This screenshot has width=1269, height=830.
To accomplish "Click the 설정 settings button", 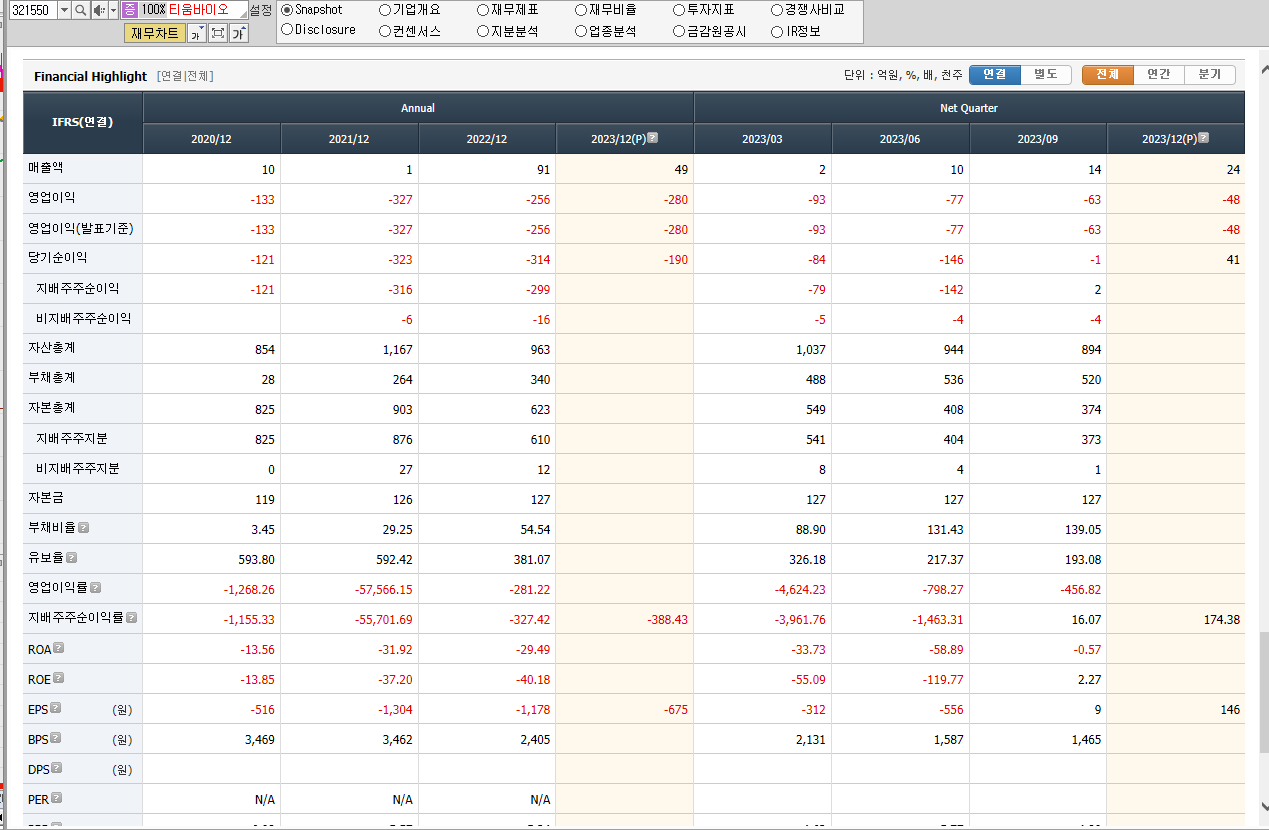I will (x=260, y=10).
